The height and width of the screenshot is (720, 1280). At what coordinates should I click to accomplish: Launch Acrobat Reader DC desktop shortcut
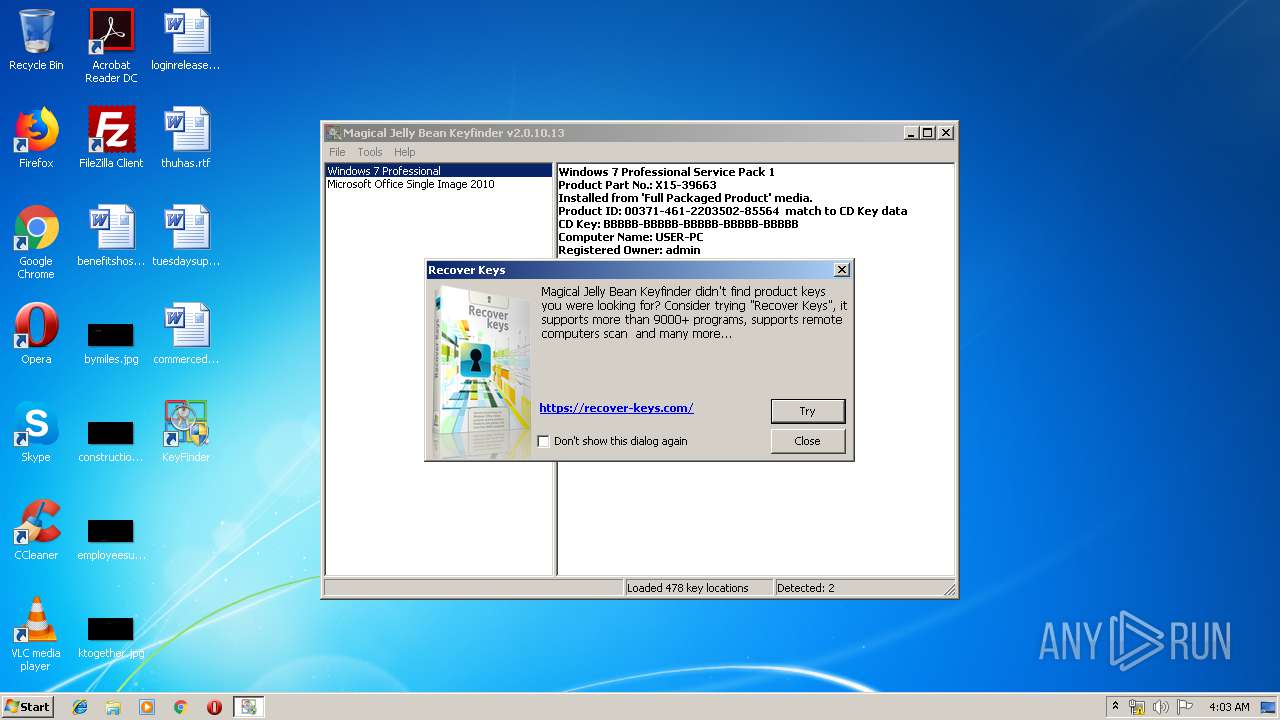point(111,46)
